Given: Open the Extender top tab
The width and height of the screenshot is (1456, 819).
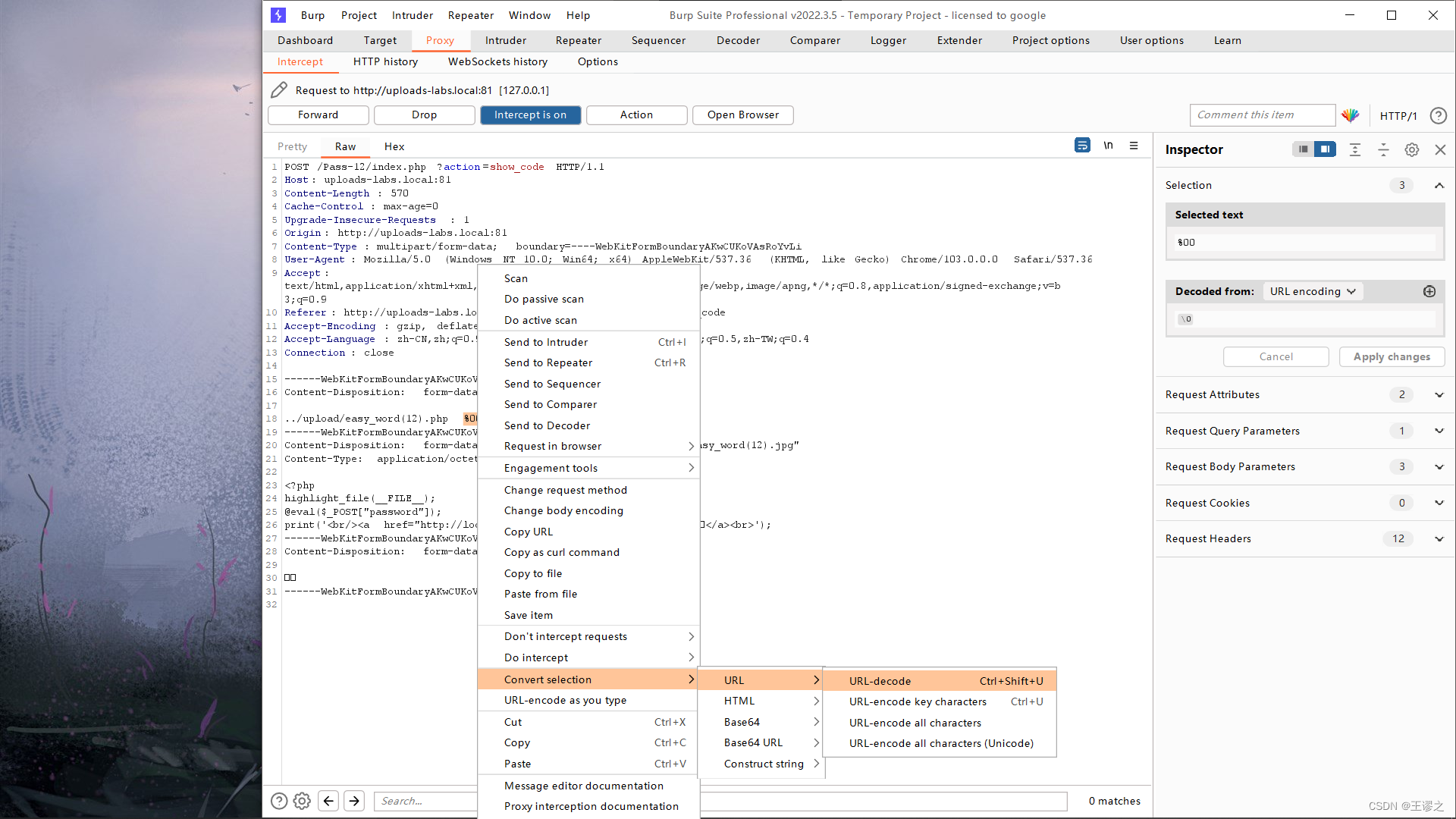Looking at the screenshot, I should 959,40.
